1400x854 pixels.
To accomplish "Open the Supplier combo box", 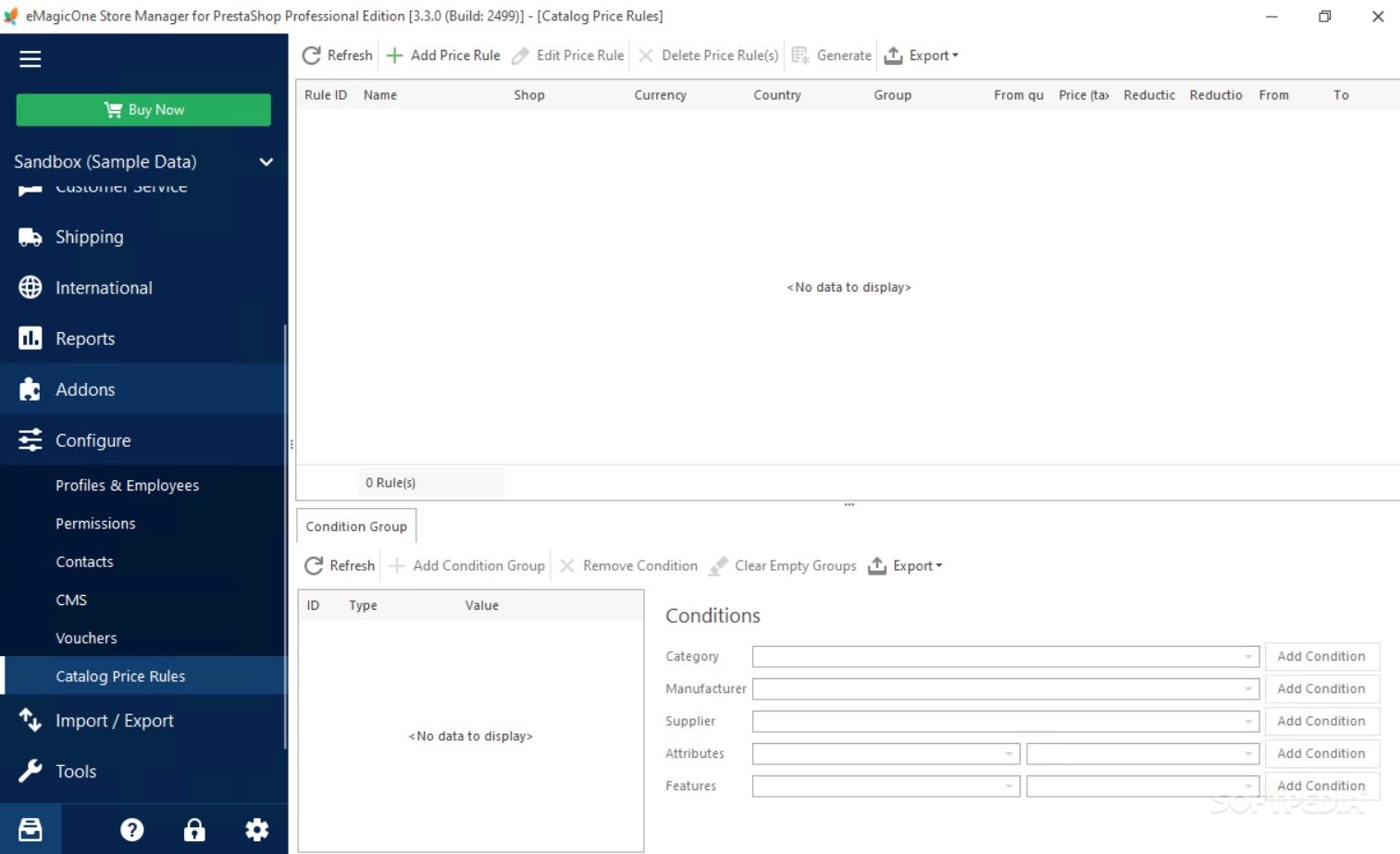I will (x=1006, y=721).
